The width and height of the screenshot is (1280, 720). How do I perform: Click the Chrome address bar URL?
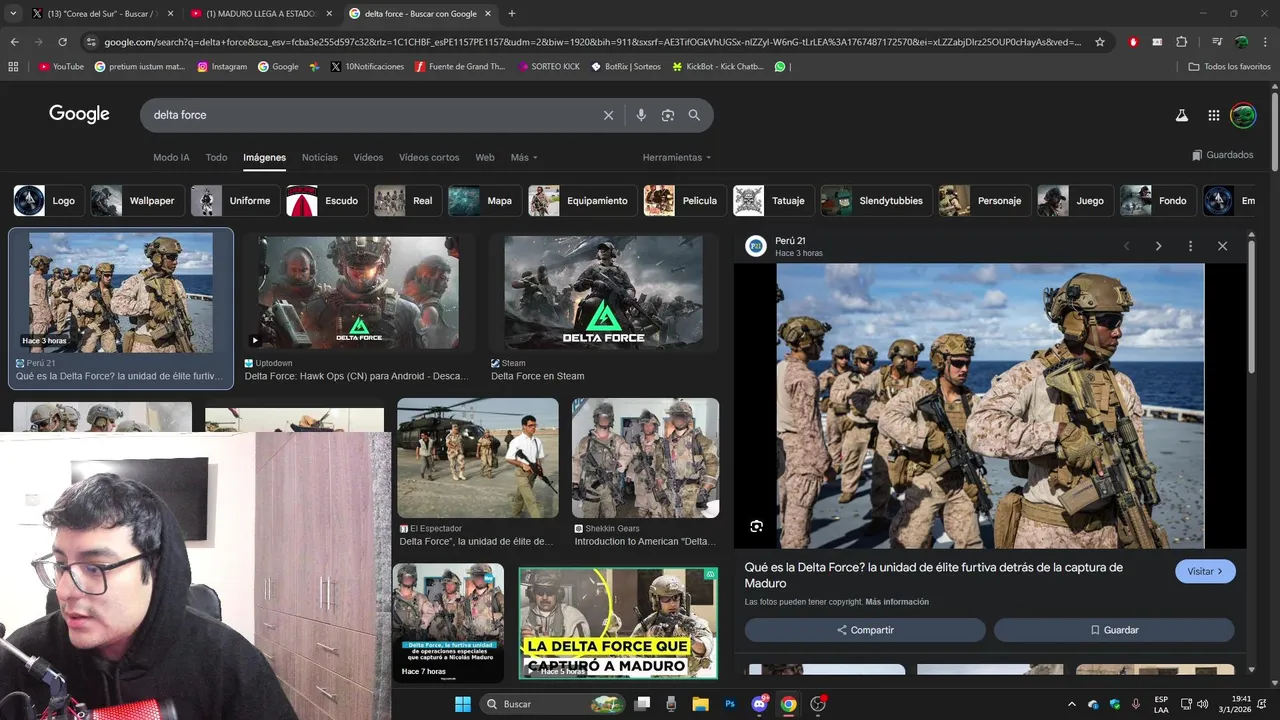(x=592, y=42)
